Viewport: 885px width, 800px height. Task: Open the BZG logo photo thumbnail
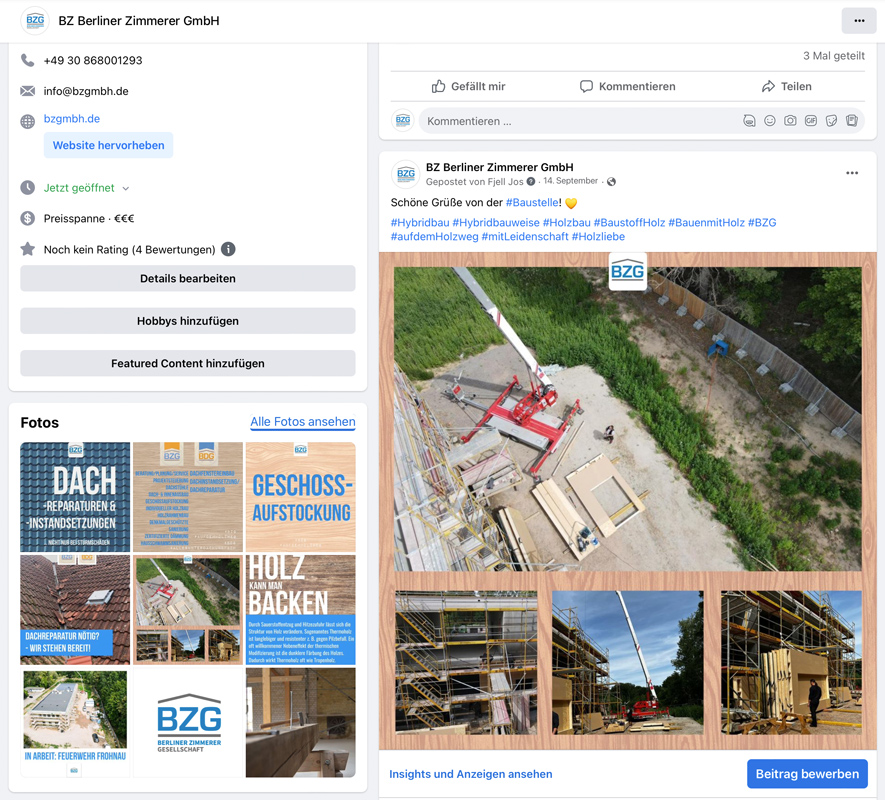coord(188,723)
